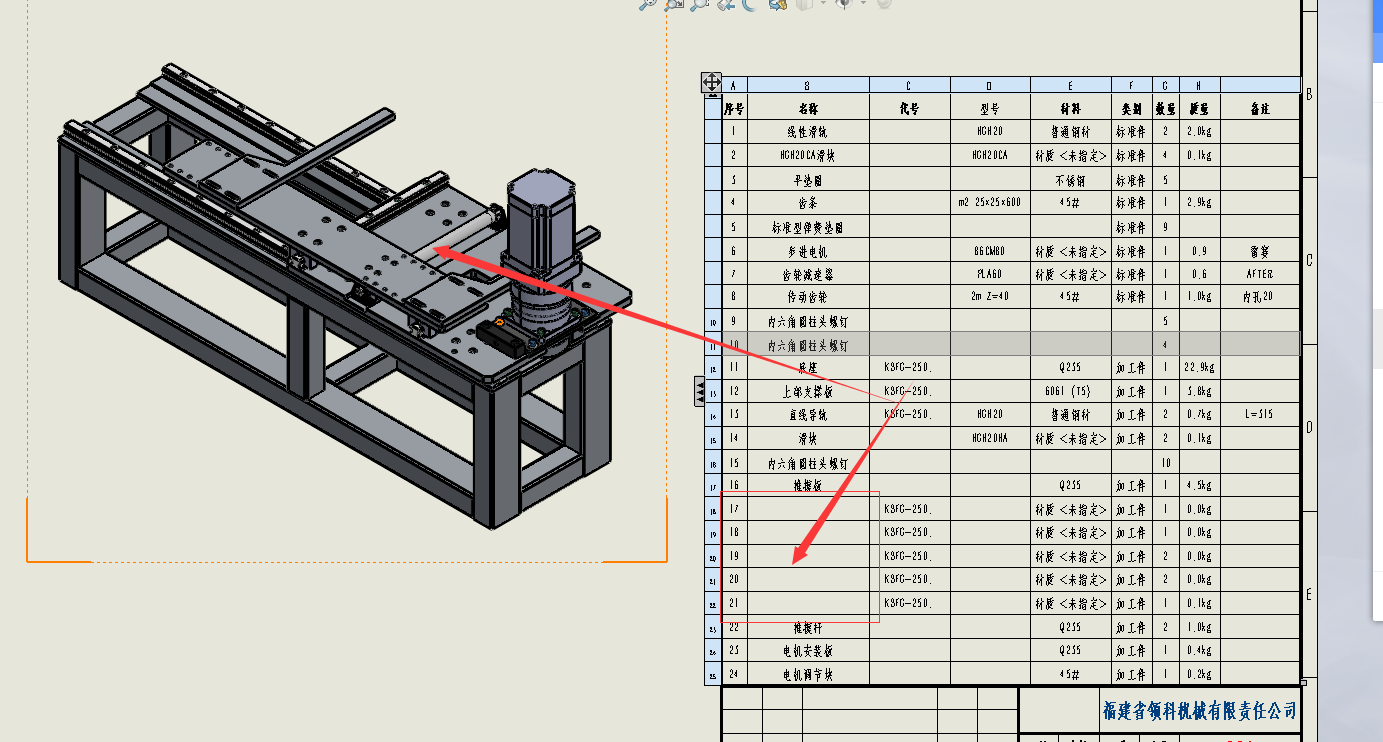Click the 内六角圆柱头螺钉 cell in highlighted item 10 row
1383x742 pixels.
(x=808, y=346)
